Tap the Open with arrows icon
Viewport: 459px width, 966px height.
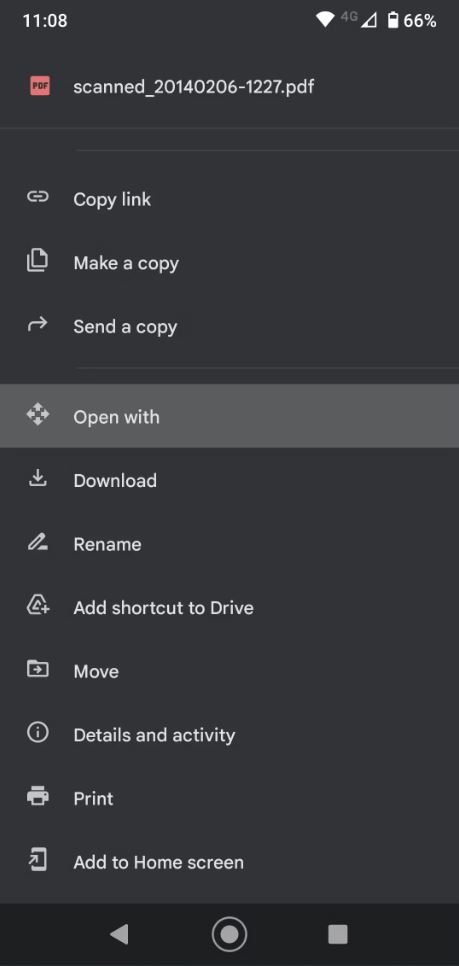[x=38, y=415]
